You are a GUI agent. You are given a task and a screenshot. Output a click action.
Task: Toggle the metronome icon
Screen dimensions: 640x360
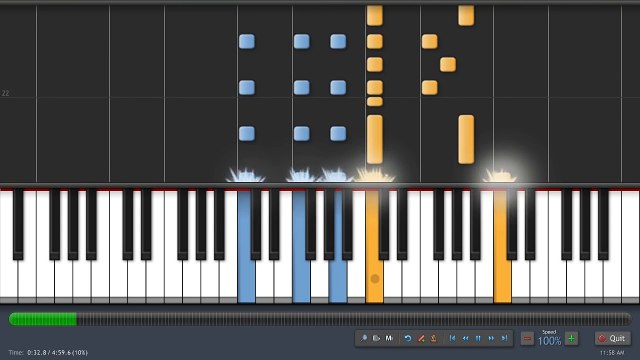(434, 338)
